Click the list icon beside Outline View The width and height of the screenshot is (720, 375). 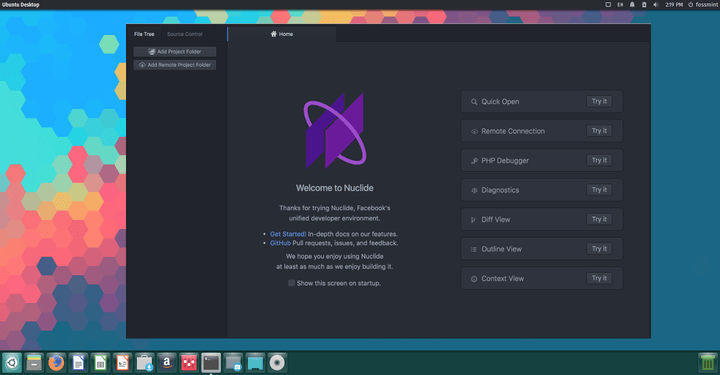coord(473,249)
